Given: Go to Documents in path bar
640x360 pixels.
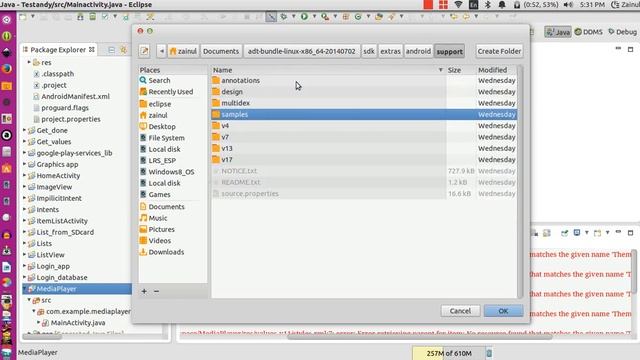Looking at the screenshot, I should tap(221, 51).
